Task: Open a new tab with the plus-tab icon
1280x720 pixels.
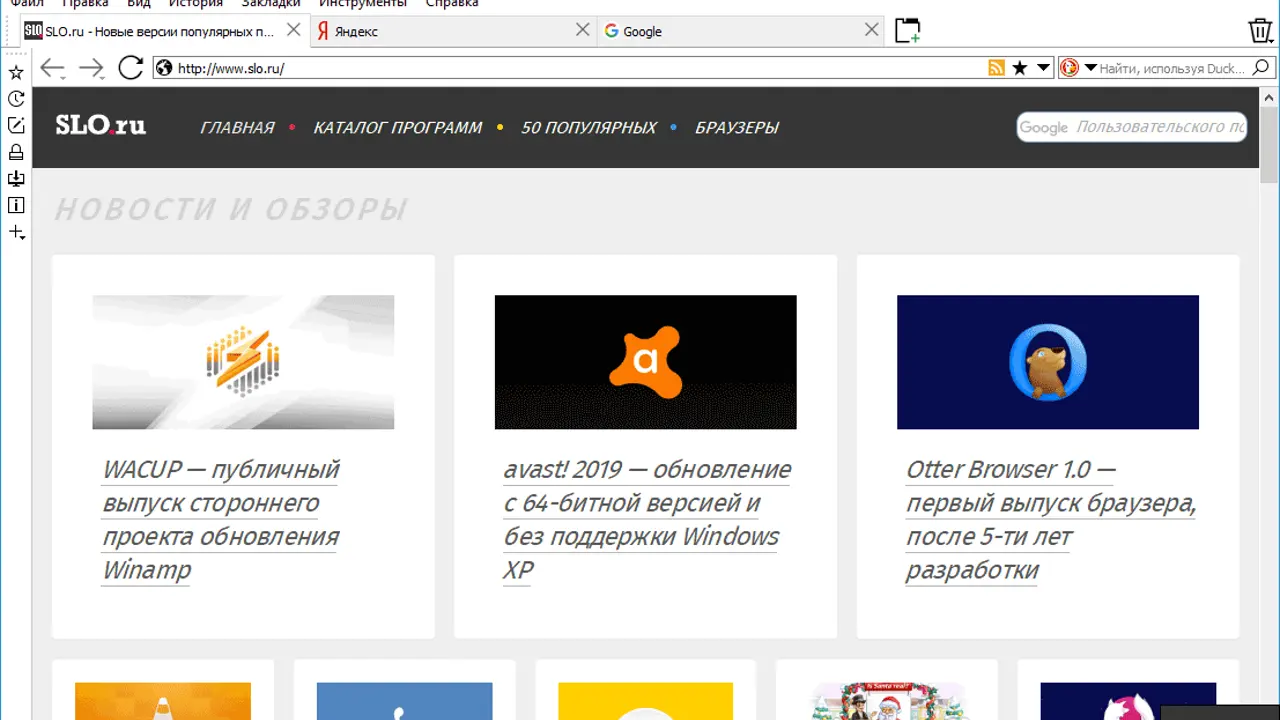Action: 906,31
